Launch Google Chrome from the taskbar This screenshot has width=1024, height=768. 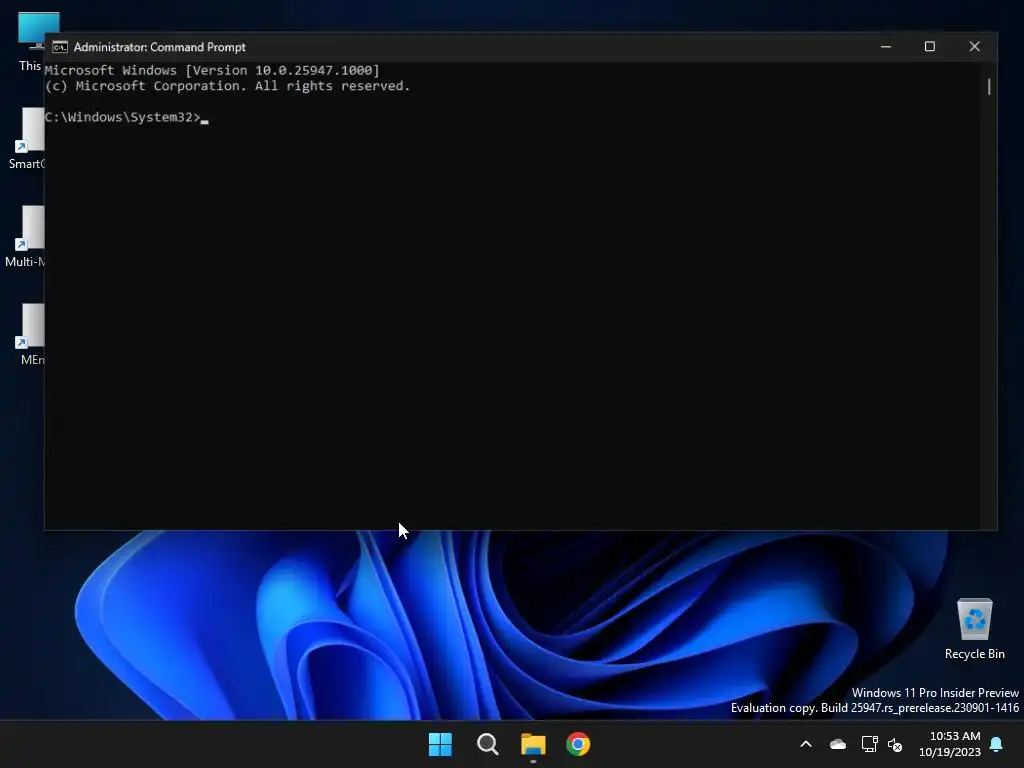tap(578, 744)
